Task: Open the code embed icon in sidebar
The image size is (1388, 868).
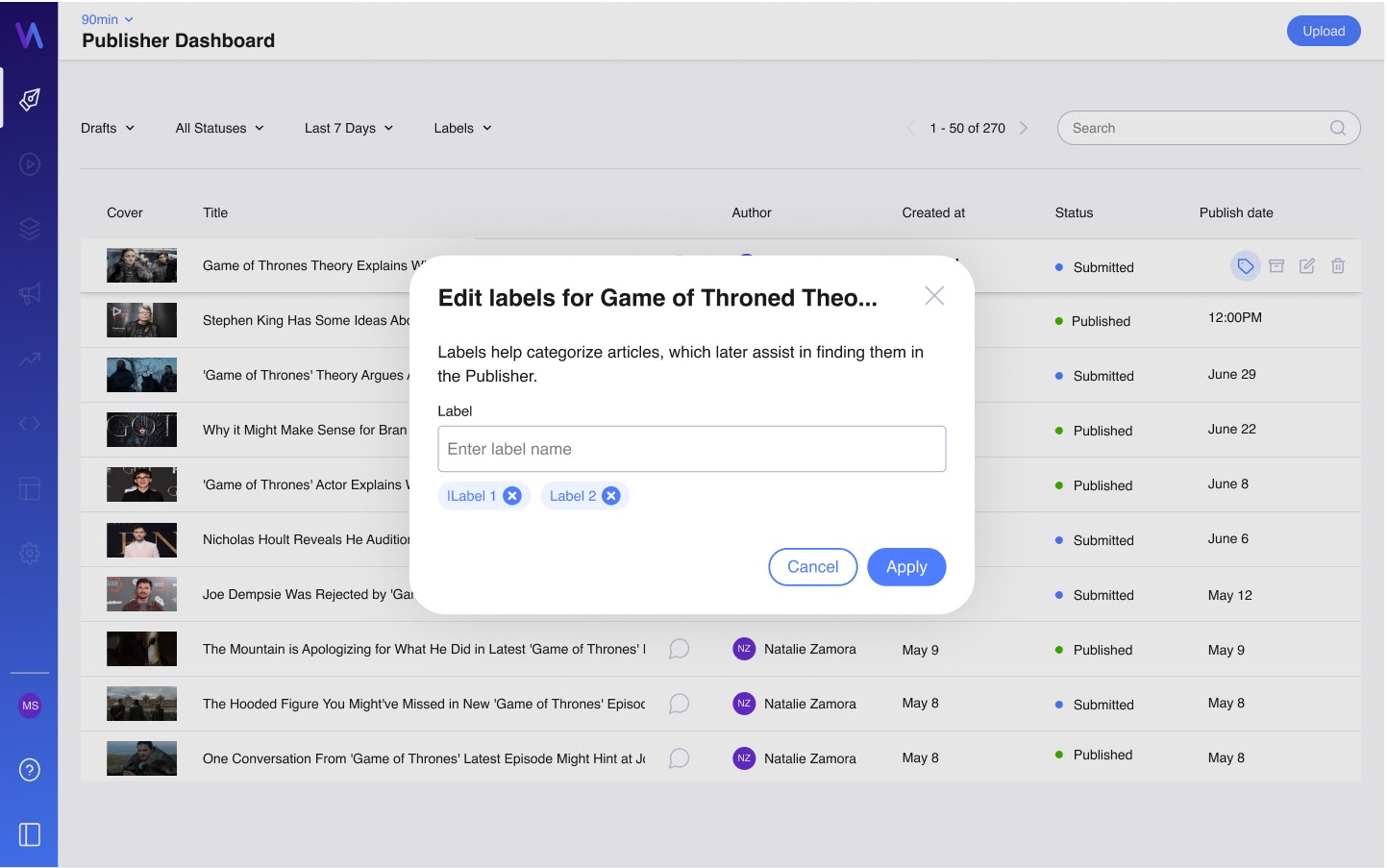Action: 30,424
